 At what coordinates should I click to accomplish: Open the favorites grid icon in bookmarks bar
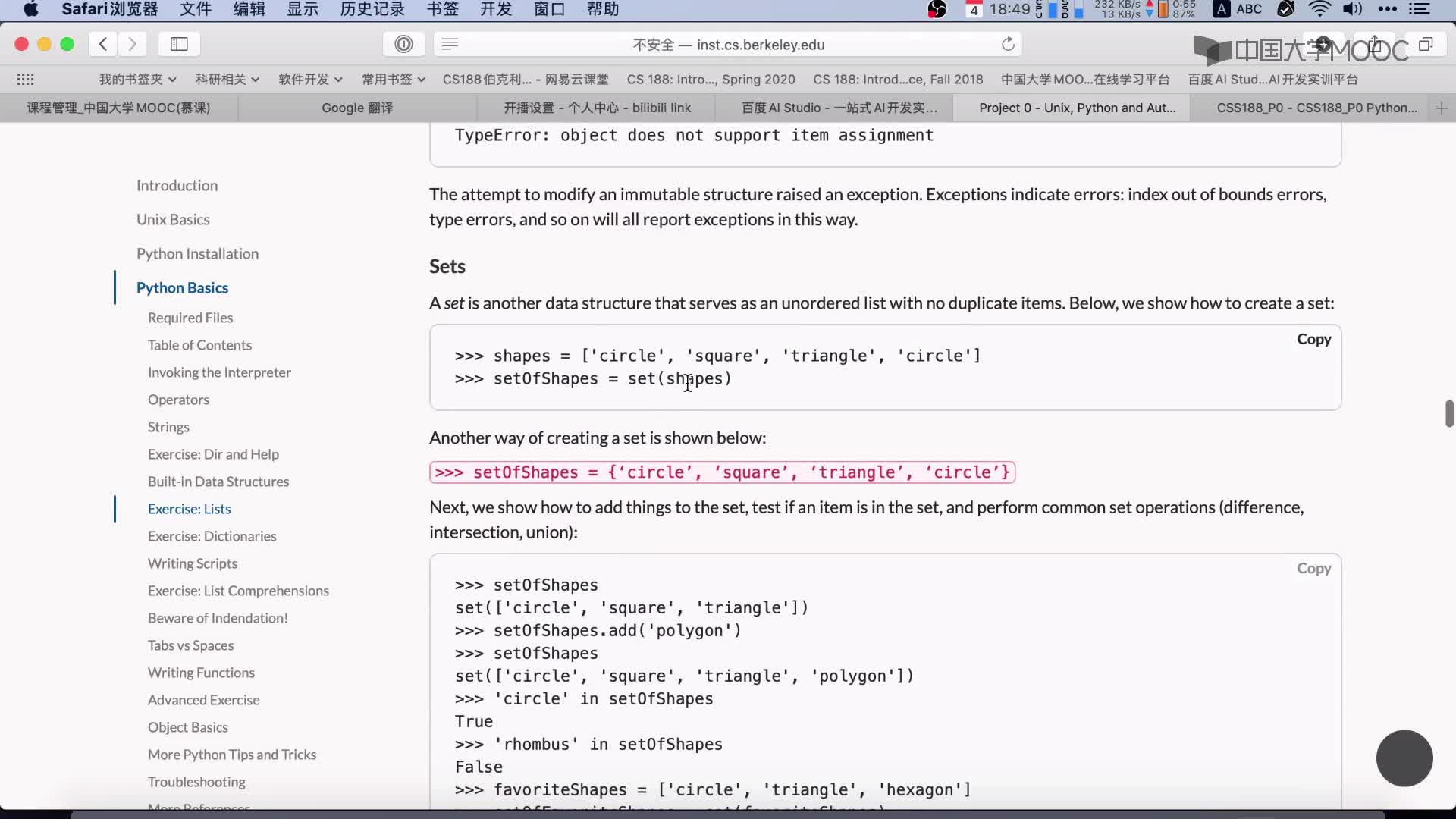coord(25,79)
